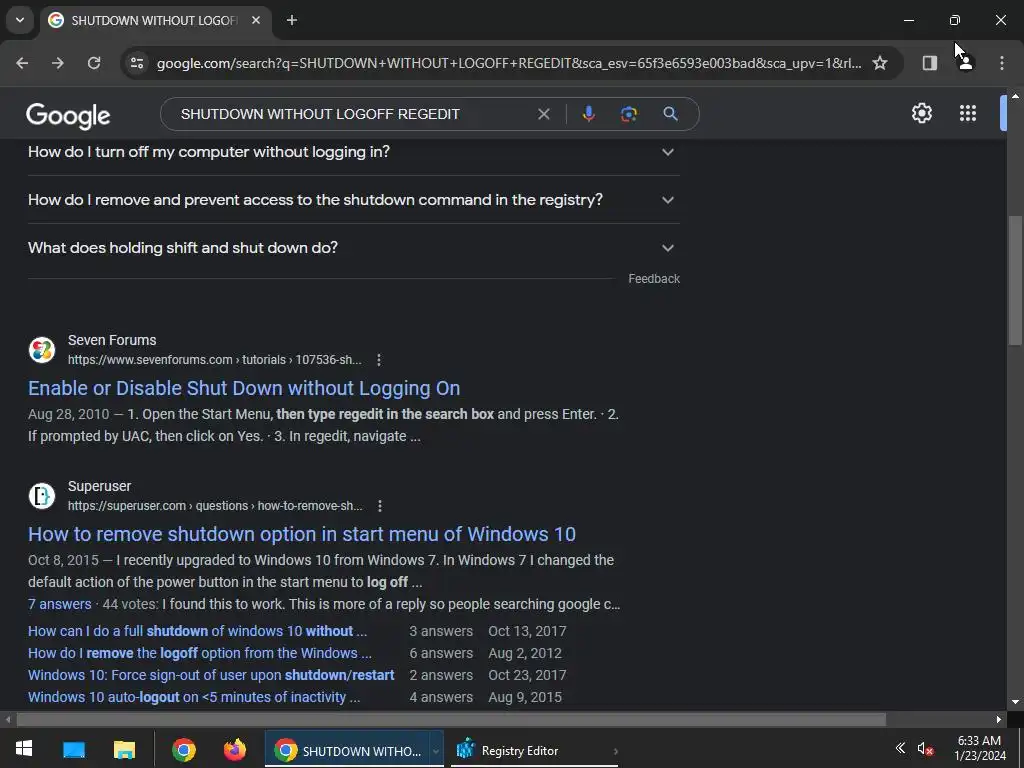The height and width of the screenshot is (768, 1024).
Task: Expand 'remove and prevent access to shutdown' question
Action: [x=353, y=200]
